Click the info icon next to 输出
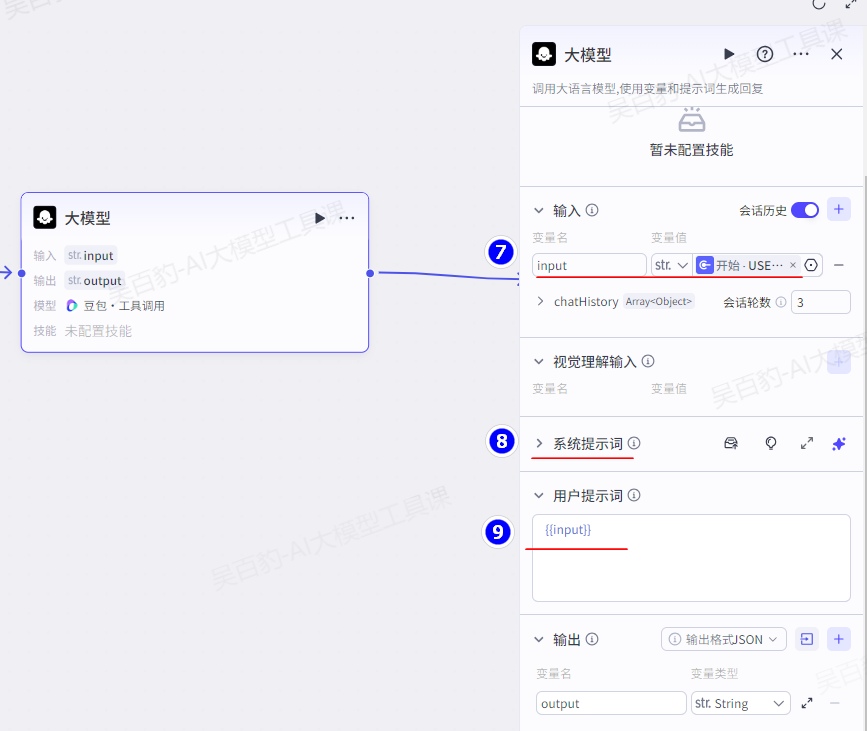The height and width of the screenshot is (731, 867). click(x=592, y=639)
